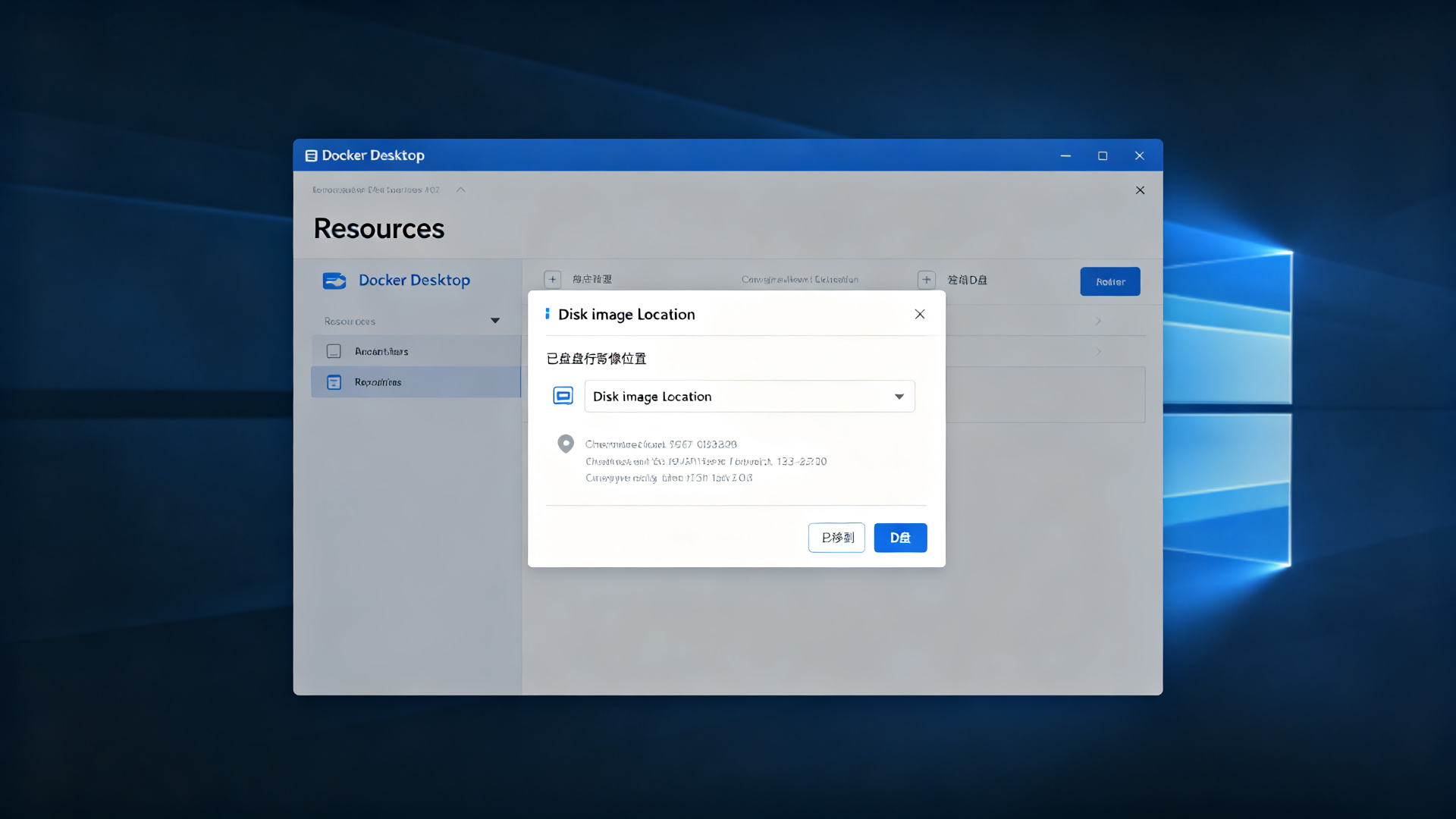Open the Disk image Location dropdown
Image resolution: width=1456 pixels, height=819 pixels.
(x=749, y=397)
